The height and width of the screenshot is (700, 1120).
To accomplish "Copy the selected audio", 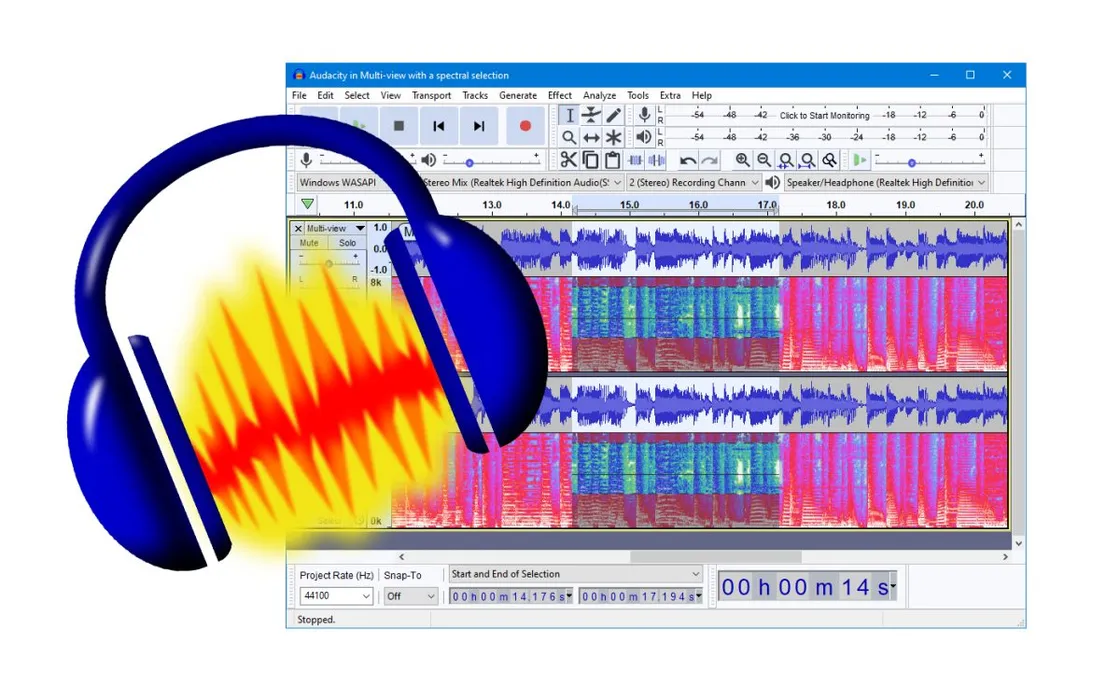I will coord(591,160).
